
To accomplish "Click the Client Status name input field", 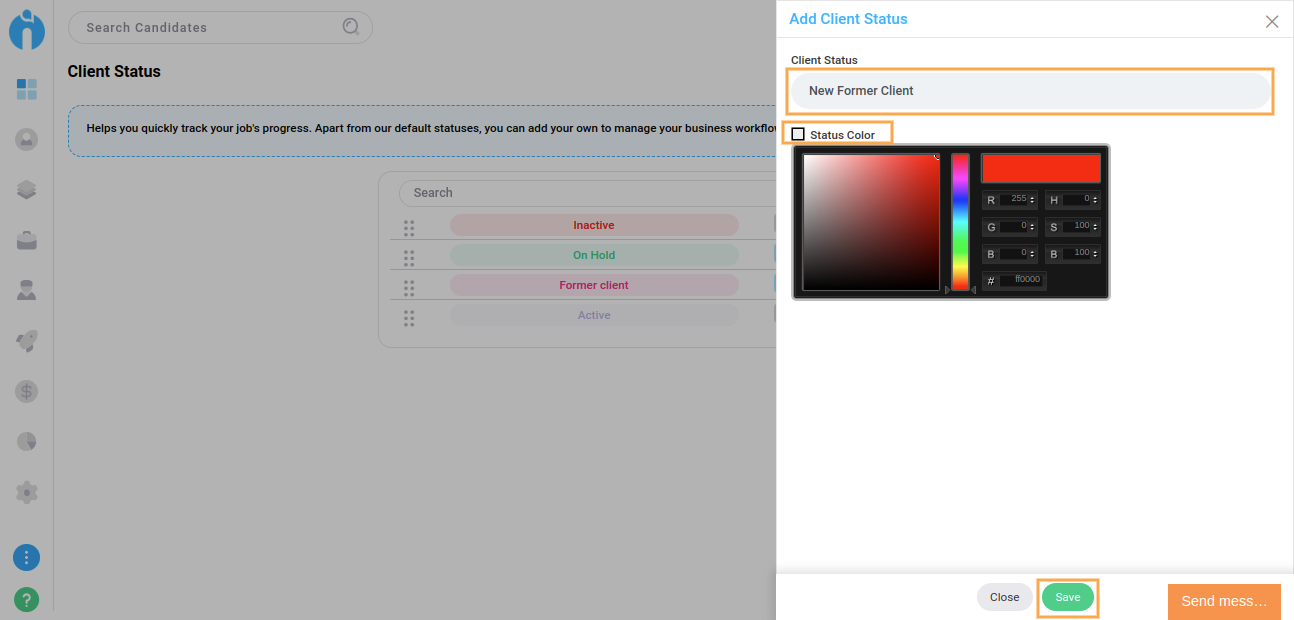I will [1030, 91].
